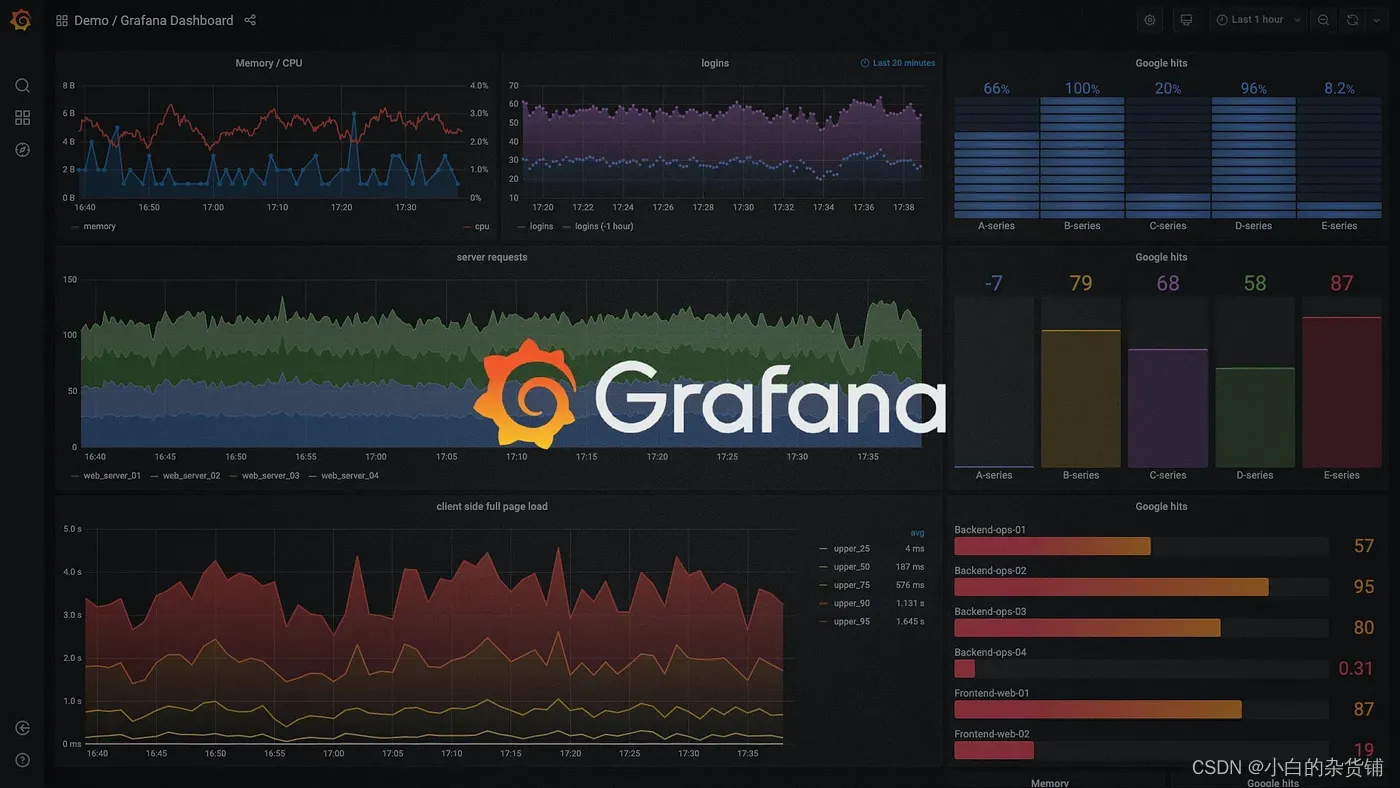Open the Explore compass icon in the sidebar
The image size is (1400, 788).
pos(22,150)
